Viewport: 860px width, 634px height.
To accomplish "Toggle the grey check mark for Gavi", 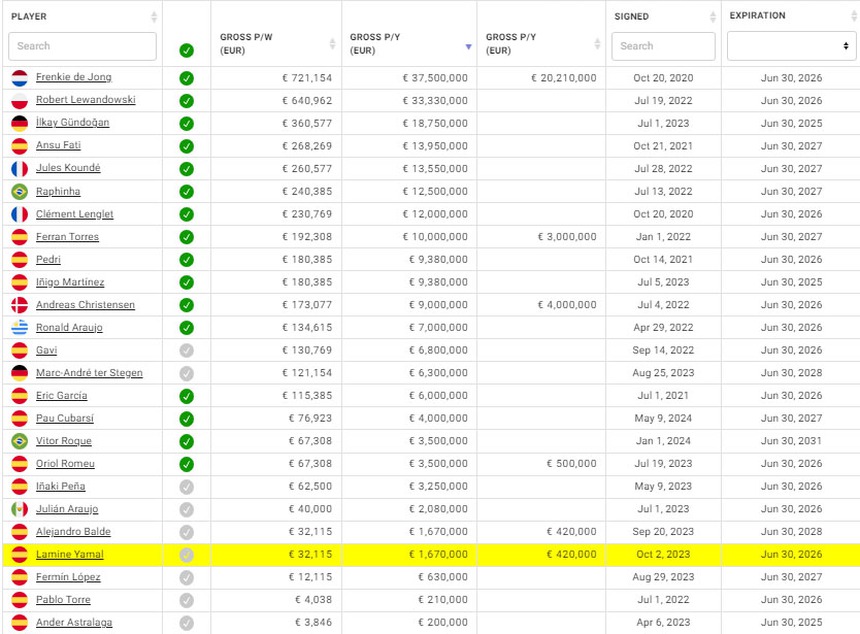I will click(x=186, y=350).
